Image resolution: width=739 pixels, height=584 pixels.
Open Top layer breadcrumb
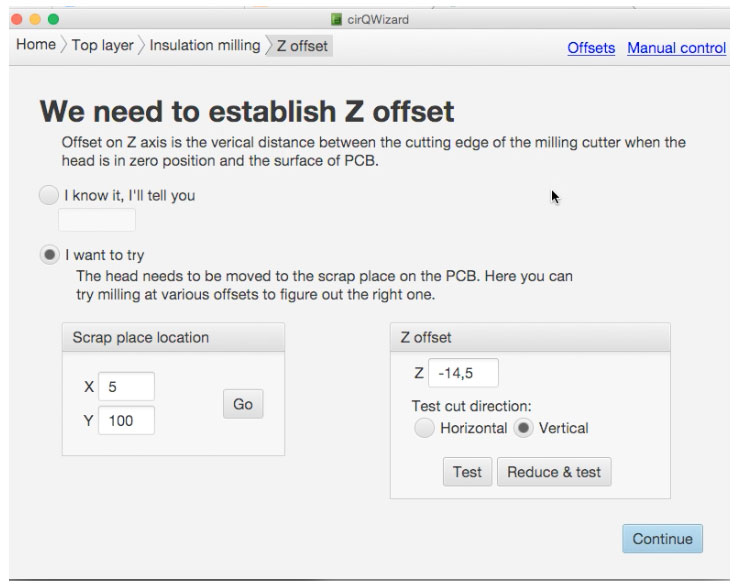tap(102, 45)
